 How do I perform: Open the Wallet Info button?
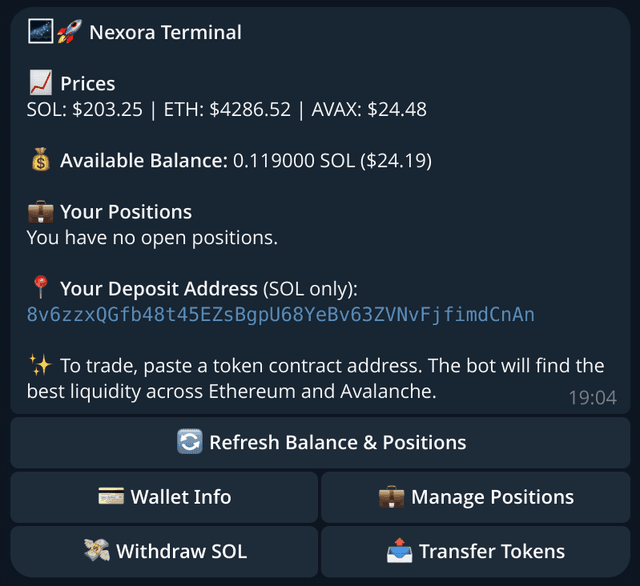pos(165,497)
